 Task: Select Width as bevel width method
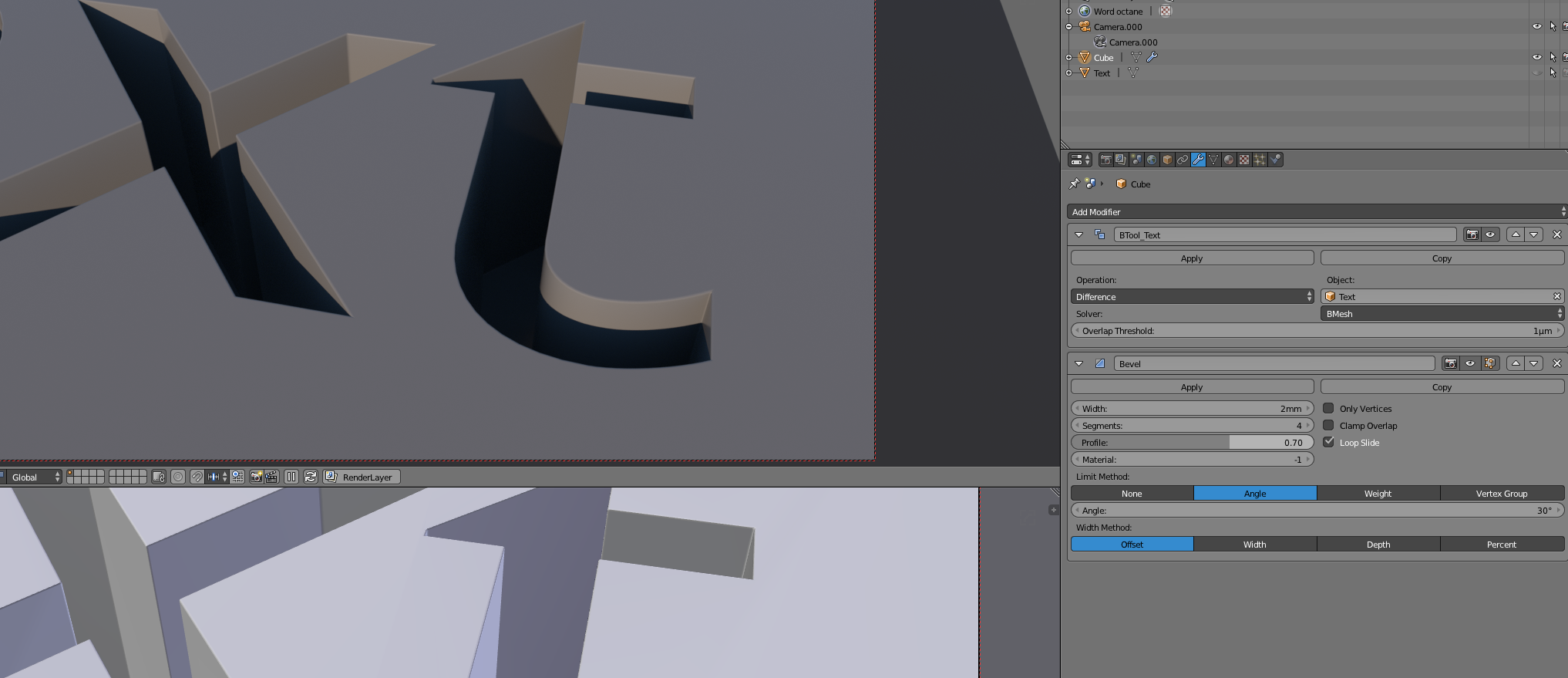click(1255, 544)
